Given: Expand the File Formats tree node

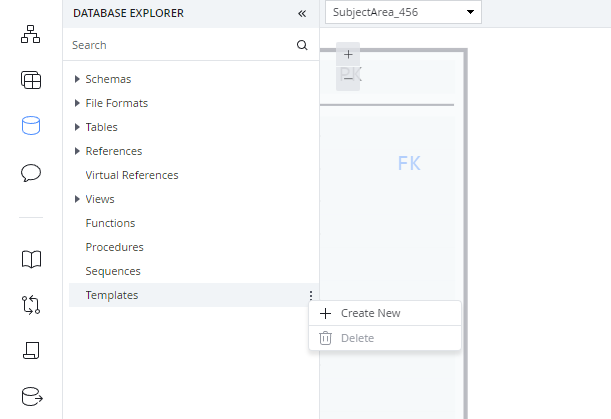Looking at the screenshot, I should 77,103.
